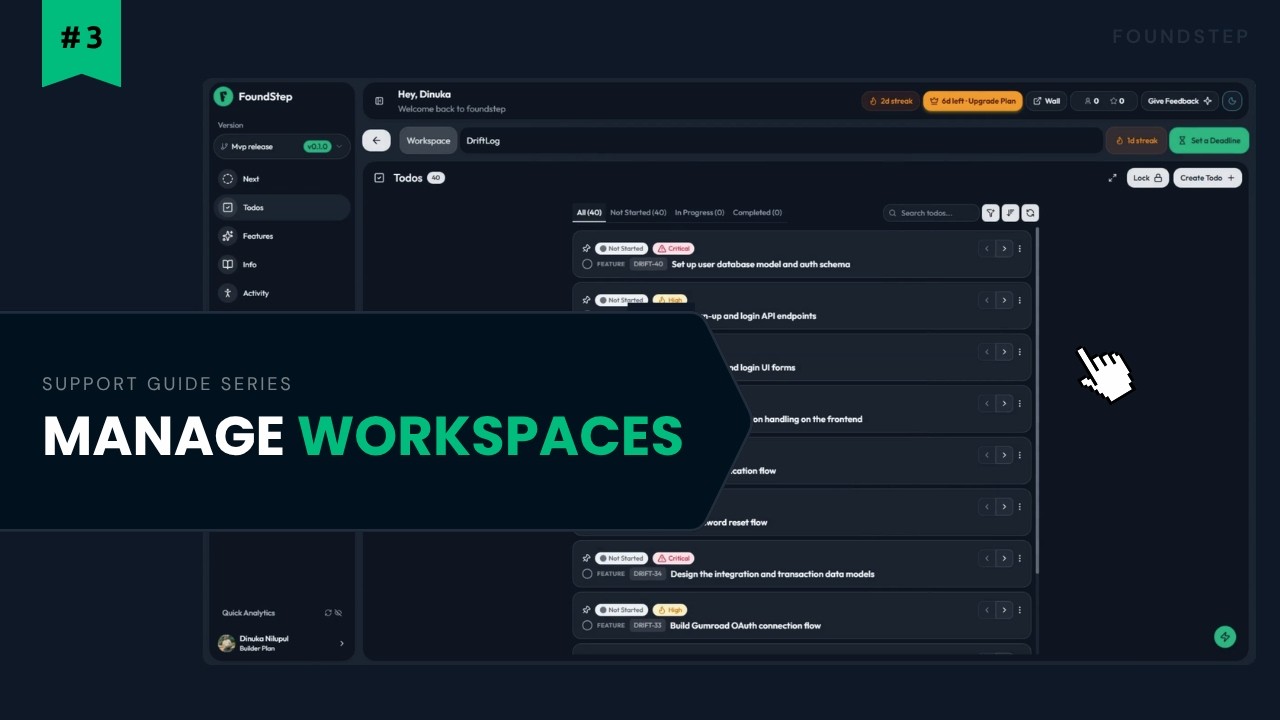Click the Upgrade Plan button
Screen dimensions: 1280x720
(972, 101)
